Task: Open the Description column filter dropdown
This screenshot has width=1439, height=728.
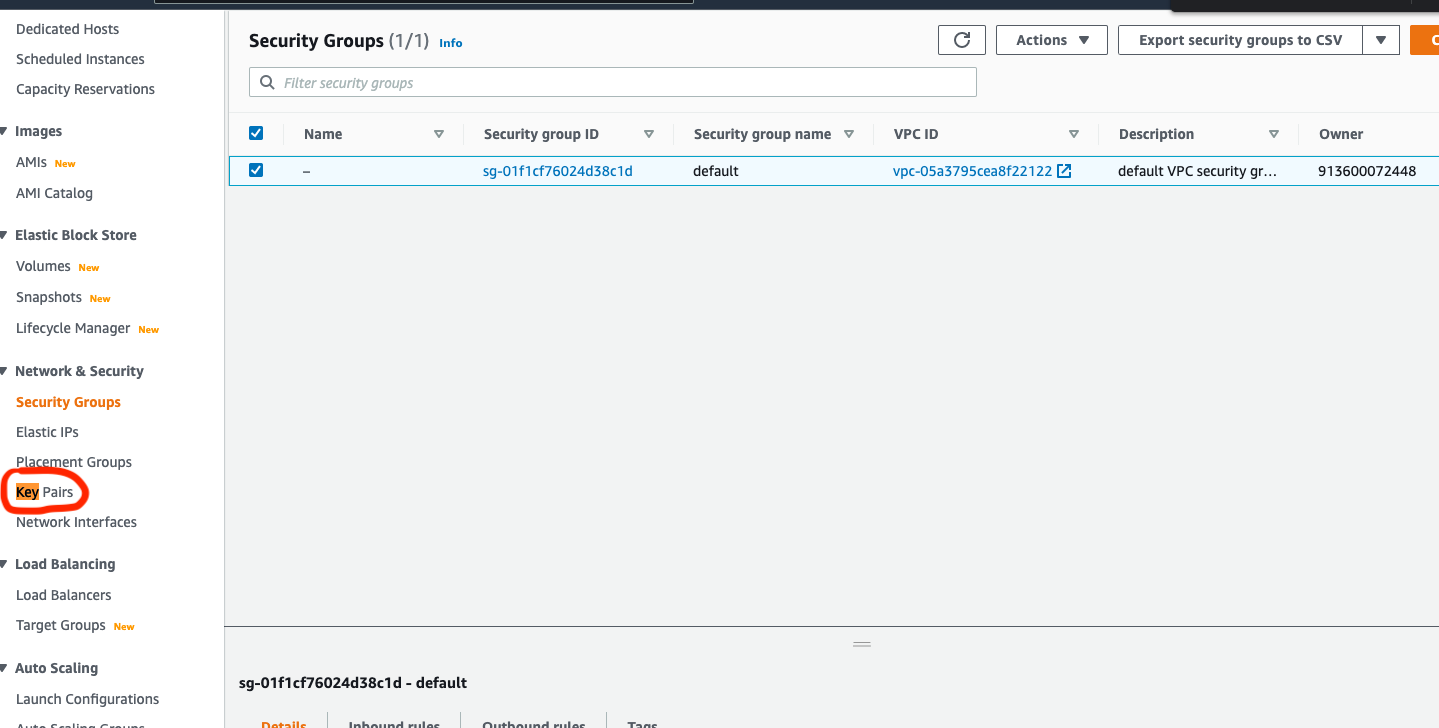Action: (1274, 133)
